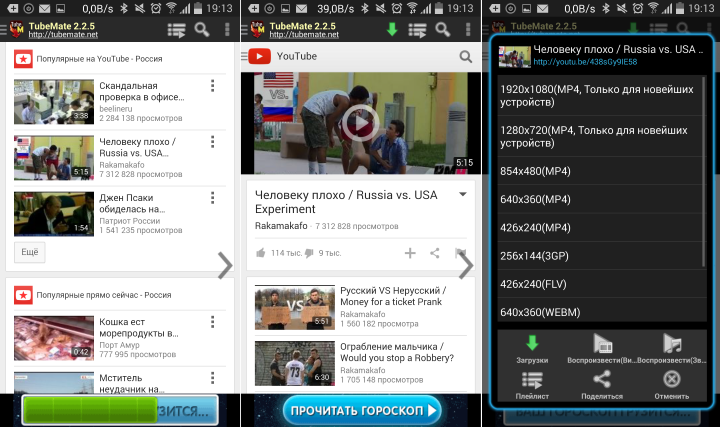Open Русский VS Нерусский video thumbnail
720x427 pixels.
[295, 308]
